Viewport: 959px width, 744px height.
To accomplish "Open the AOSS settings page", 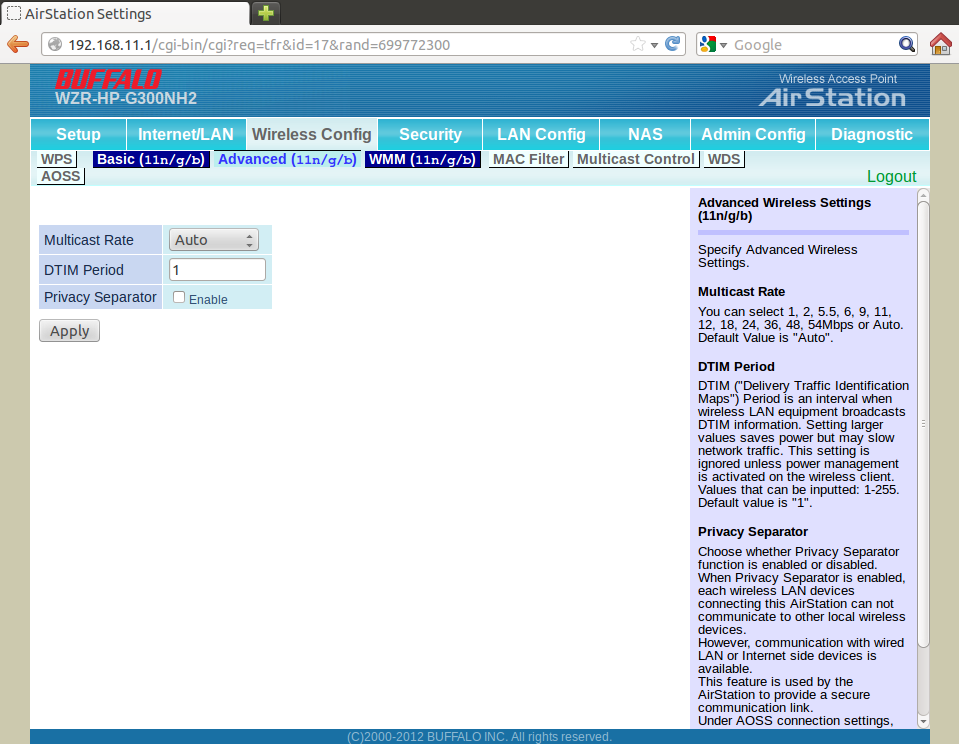I will pyautogui.click(x=61, y=176).
